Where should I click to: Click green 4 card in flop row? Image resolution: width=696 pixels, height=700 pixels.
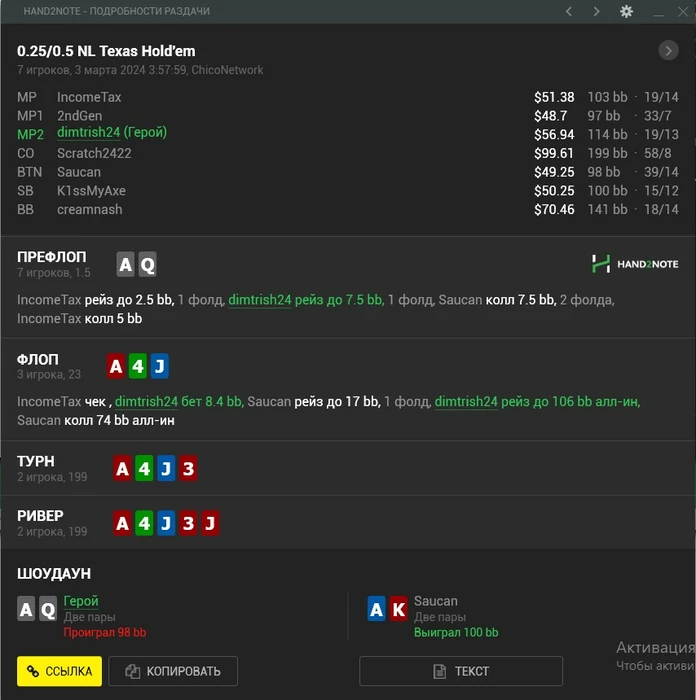point(138,366)
